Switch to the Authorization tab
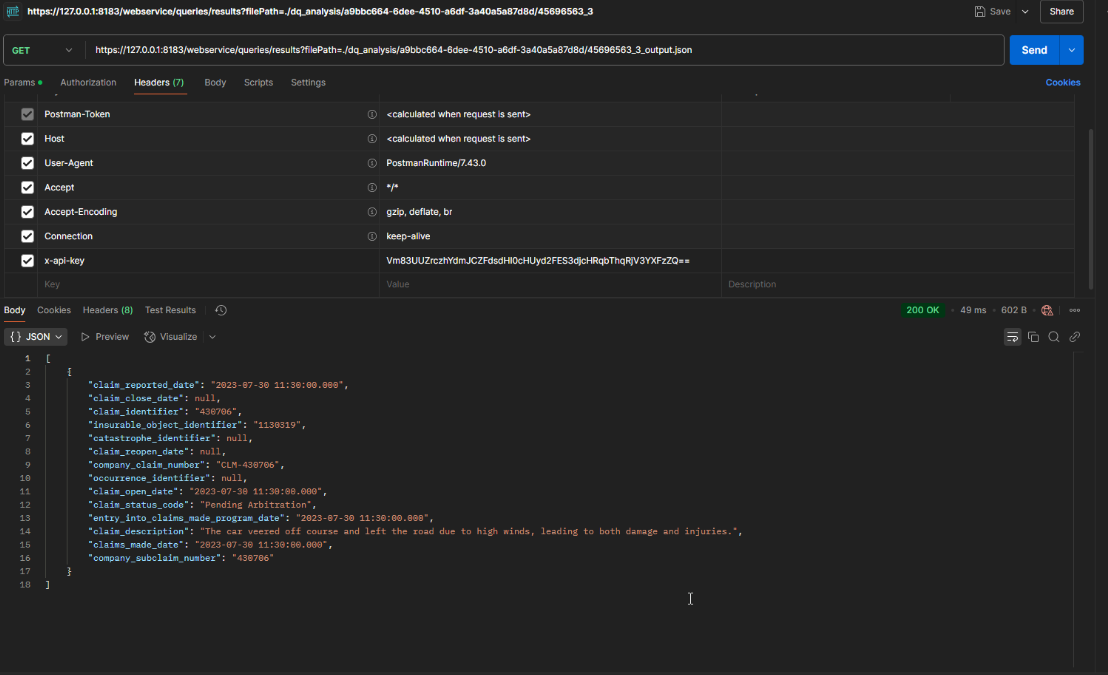This screenshot has width=1108, height=675. coord(88,83)
